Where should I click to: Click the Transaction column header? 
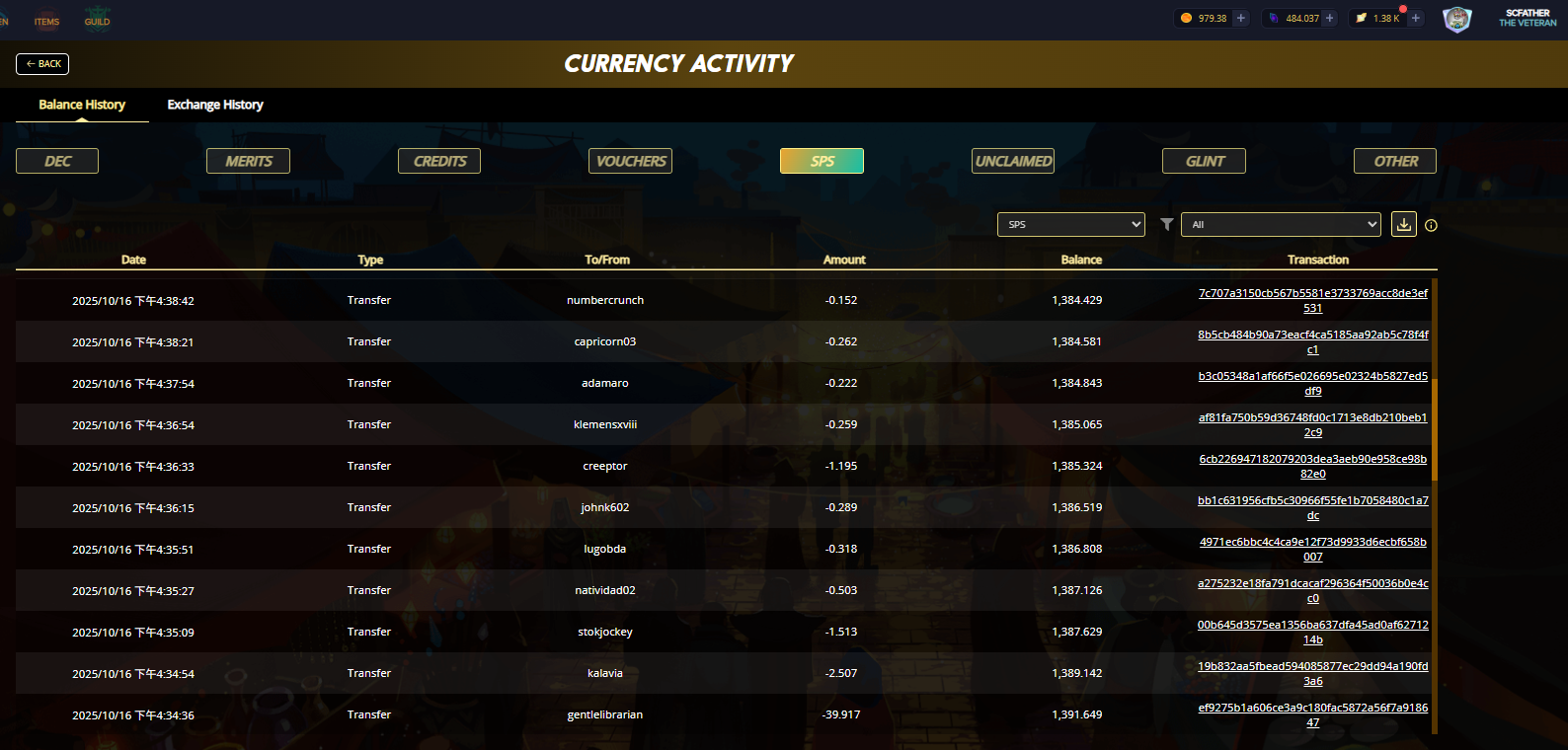(x=1318, y=260)
